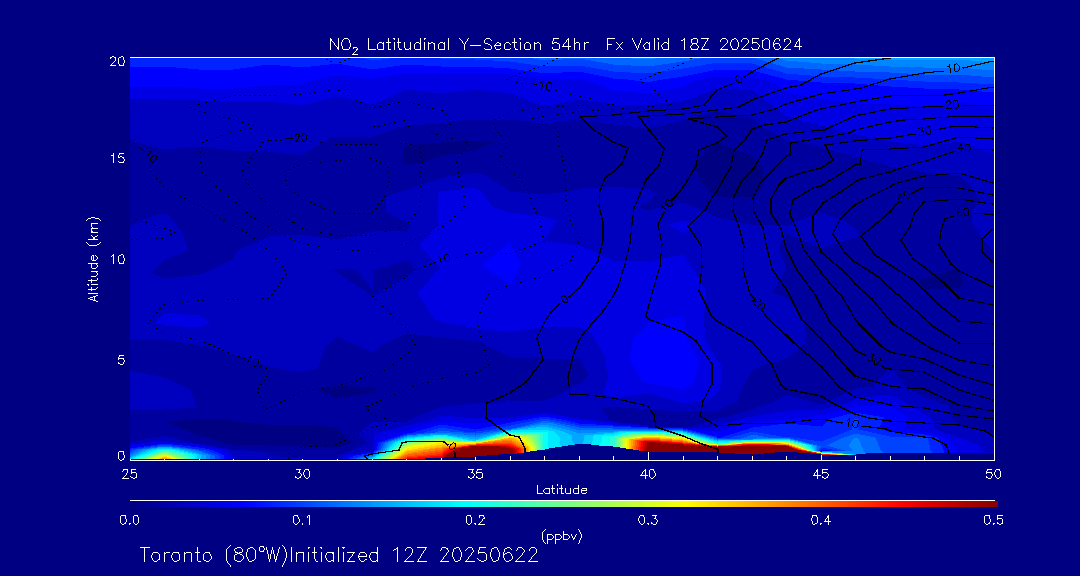Click the colorbar label '0.5'
1080x576 pixels.
[993, 520]
